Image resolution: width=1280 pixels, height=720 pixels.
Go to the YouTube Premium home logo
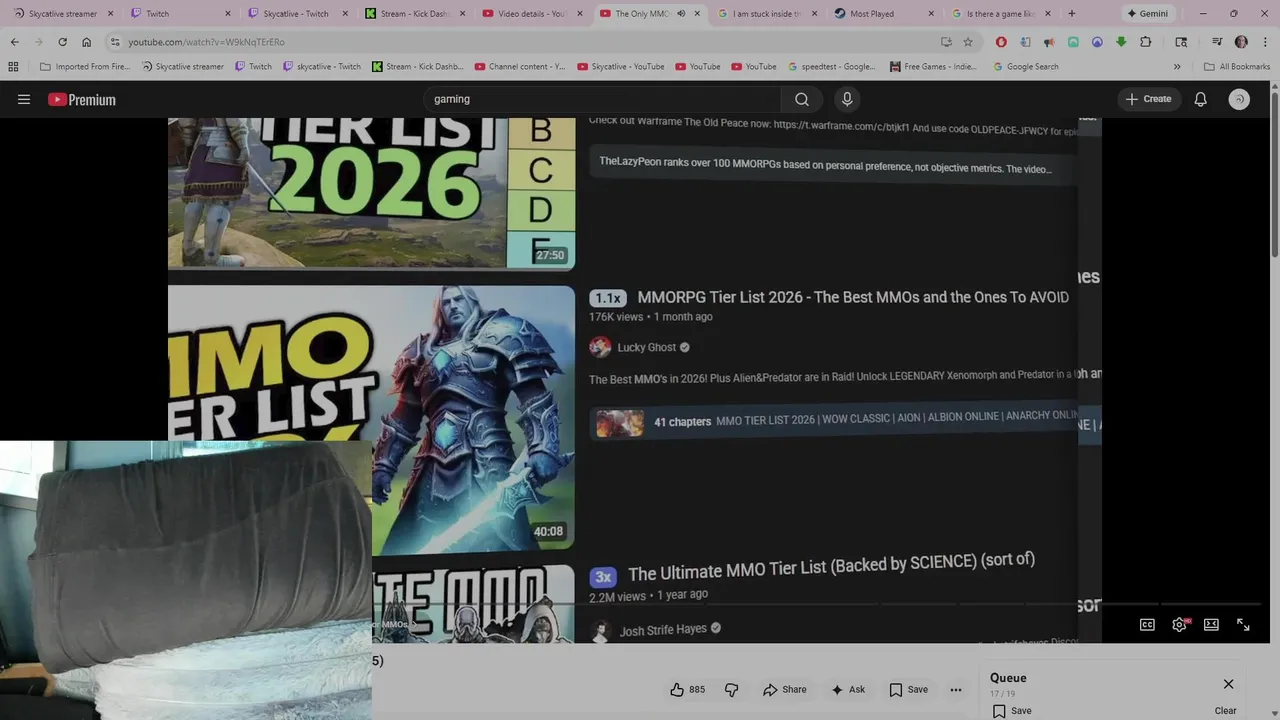(x=82, y=99)
